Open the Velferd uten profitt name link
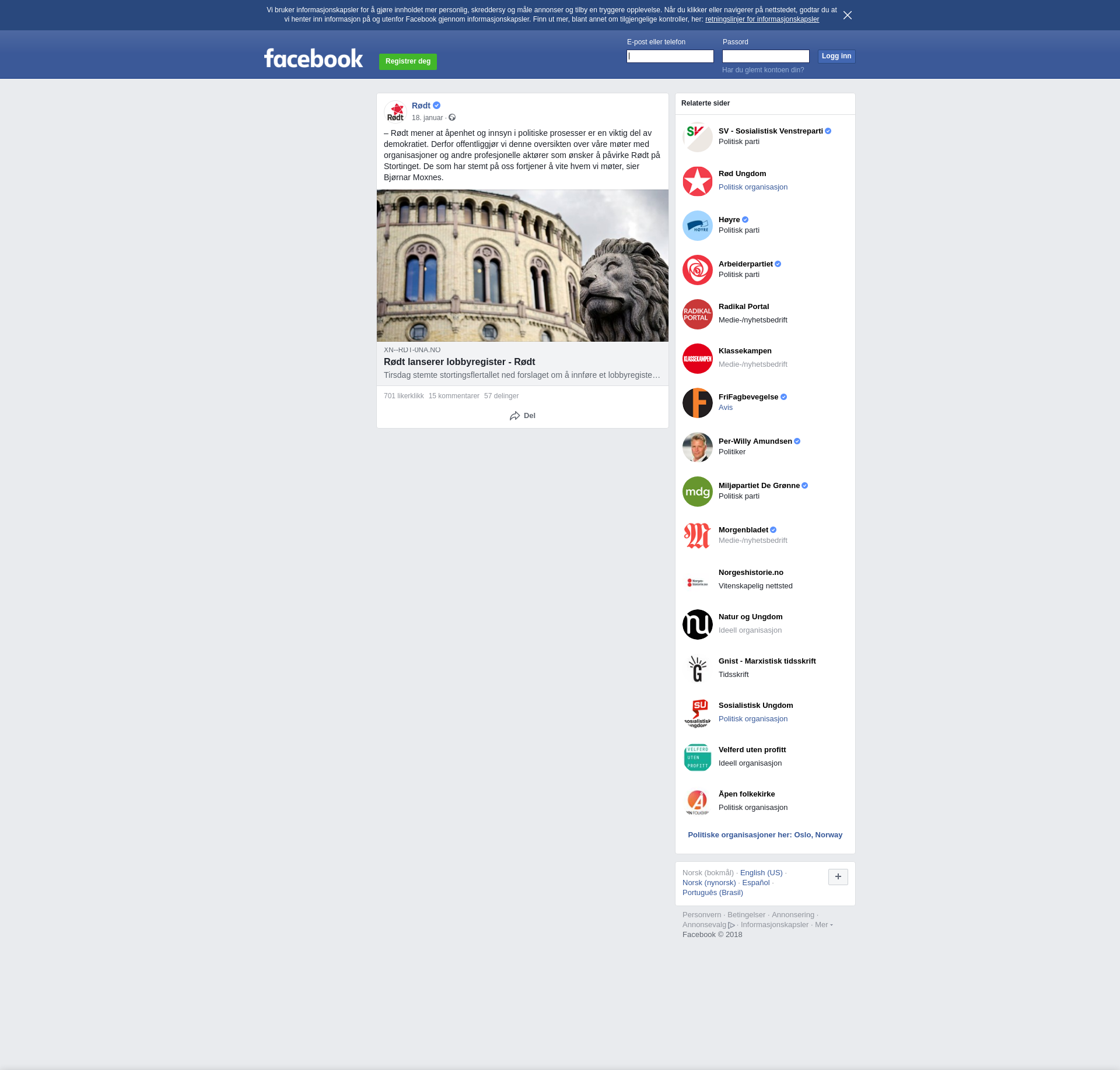This screenshot has width=1120, height=1070. pos(752,750)
